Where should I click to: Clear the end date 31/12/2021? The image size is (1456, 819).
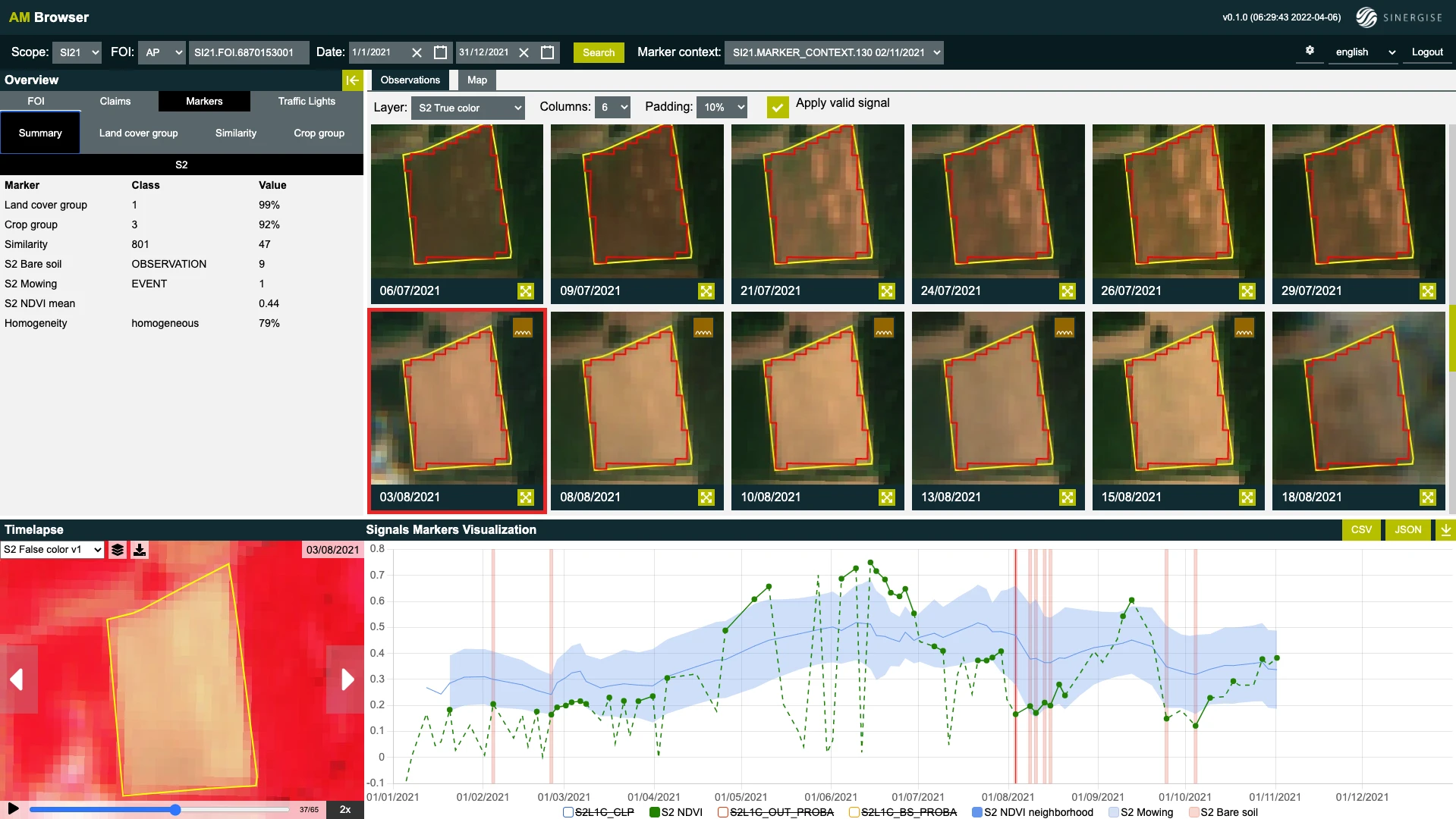524,52
